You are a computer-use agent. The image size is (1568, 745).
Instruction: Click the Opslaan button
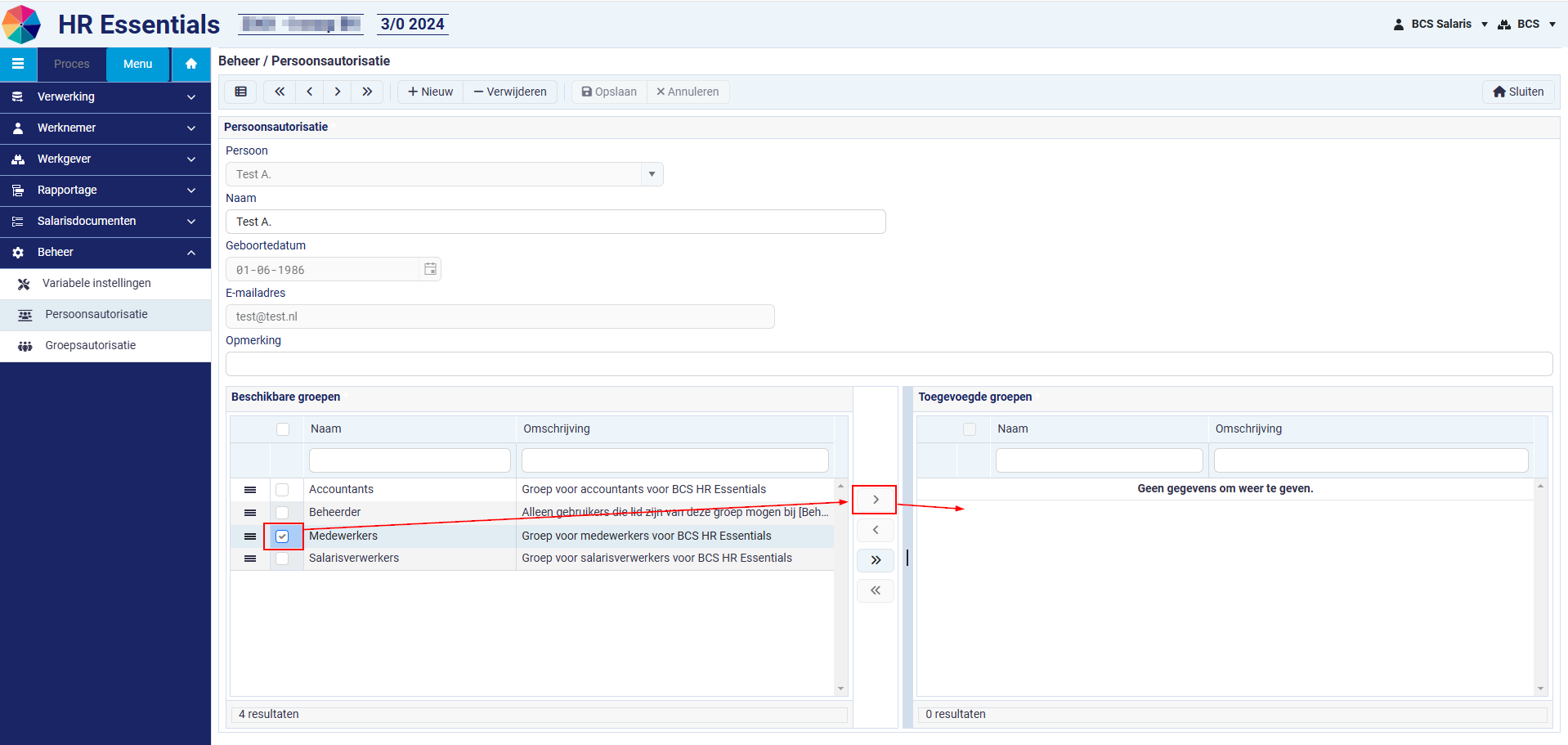pos(609,92)
